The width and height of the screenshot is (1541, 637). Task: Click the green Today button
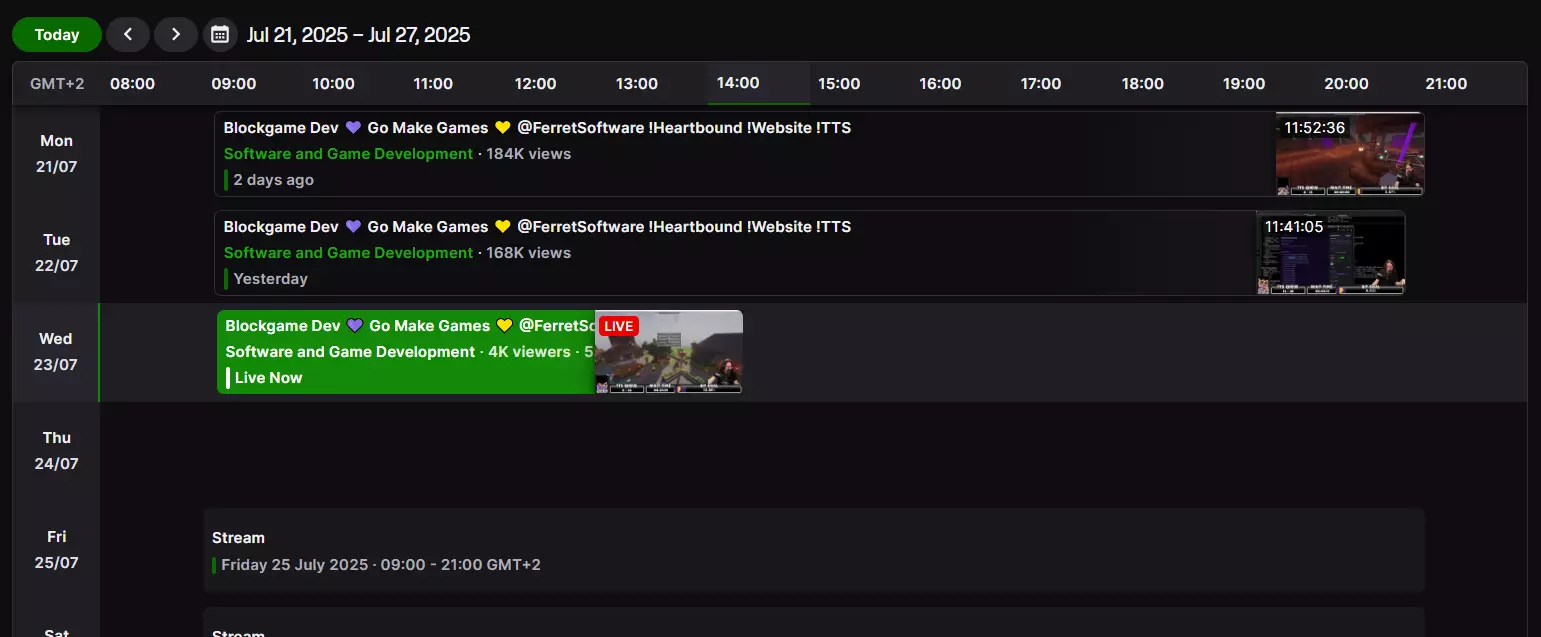tap(57, 34)
